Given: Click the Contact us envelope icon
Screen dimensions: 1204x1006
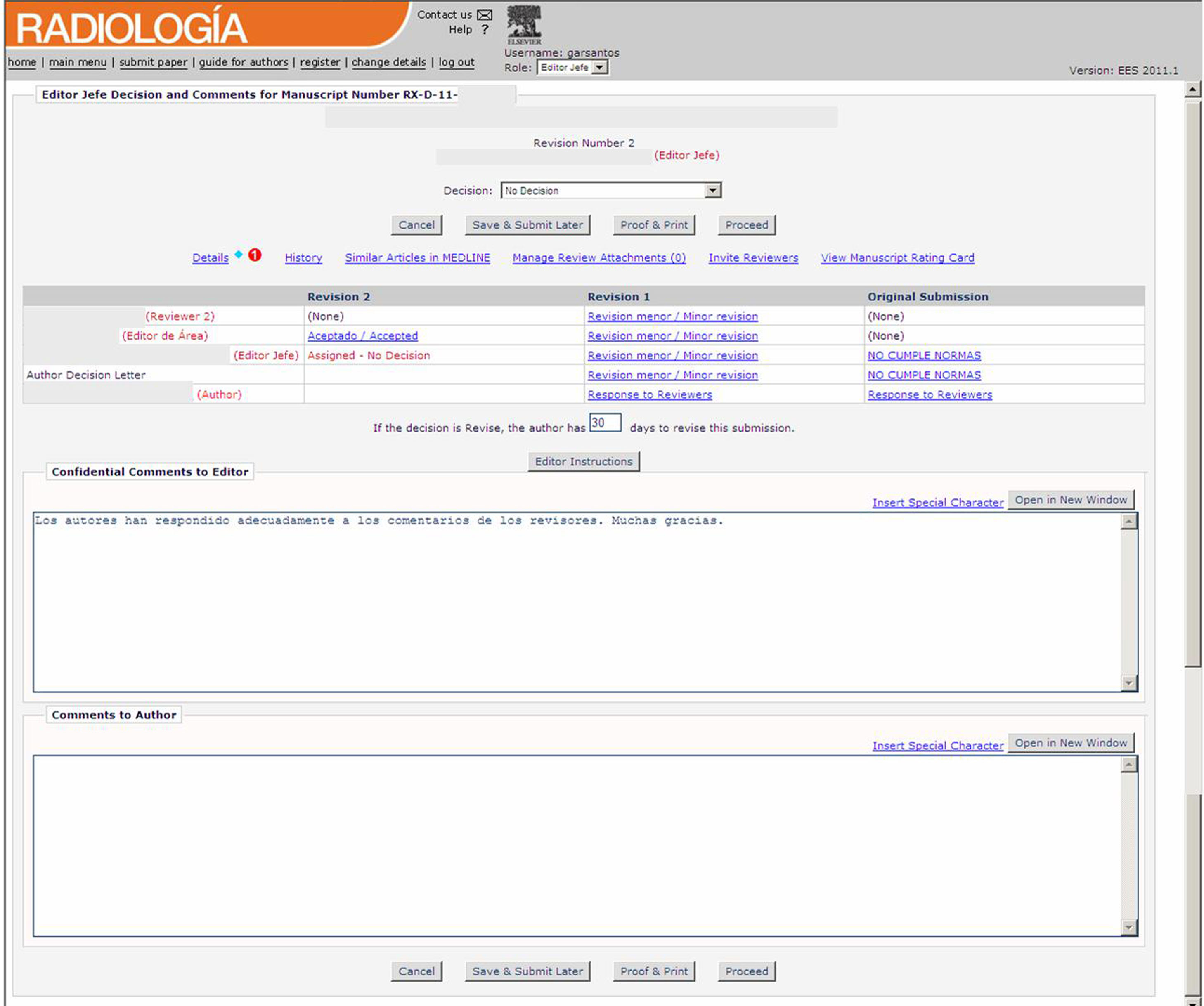Looking at the screenshot, I should click(485, 15).
